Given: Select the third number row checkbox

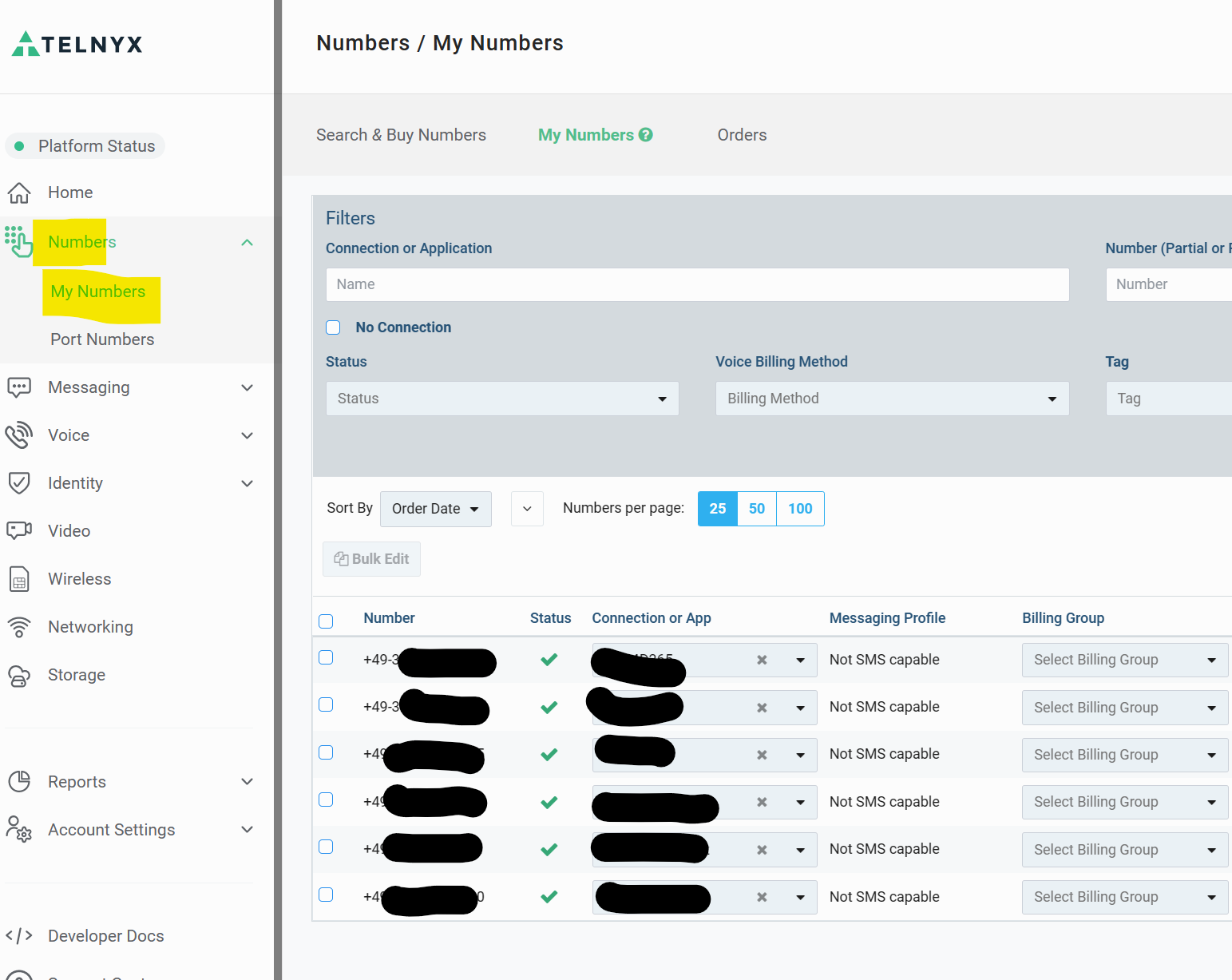Looking at the screenshot, I should pos(326,752).
